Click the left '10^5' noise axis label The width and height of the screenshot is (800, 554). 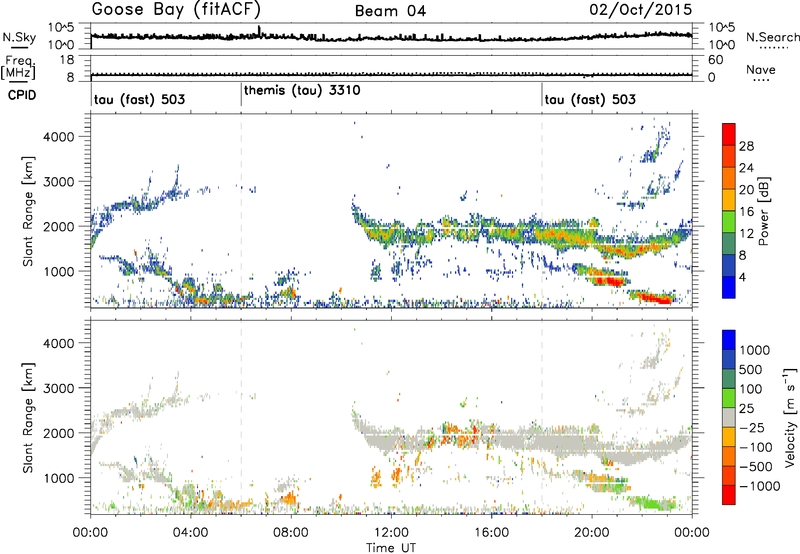61,27
